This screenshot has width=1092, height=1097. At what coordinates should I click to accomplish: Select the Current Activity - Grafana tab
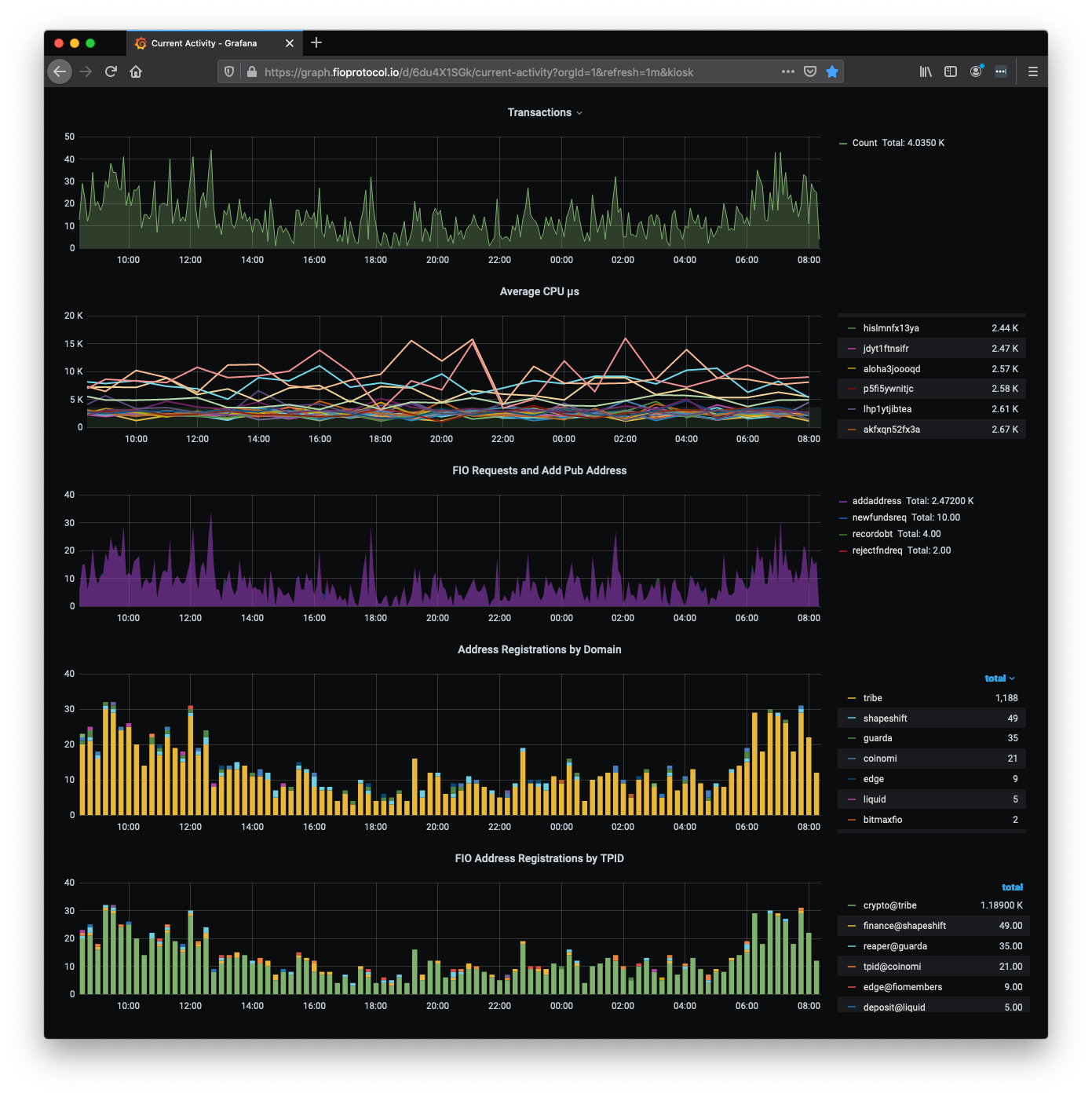tap(204, 43)
